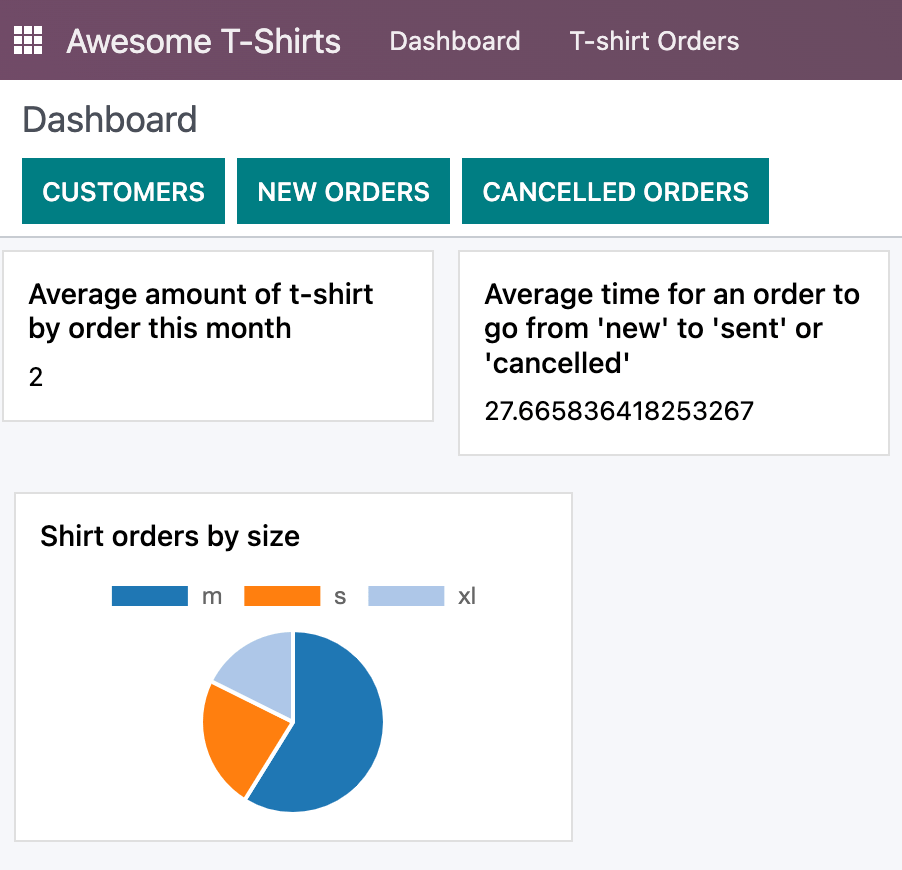The width and height of the screenshot is (902, 870).
Task: Click the value 27.665836418253267
Action: coord(618,411)
